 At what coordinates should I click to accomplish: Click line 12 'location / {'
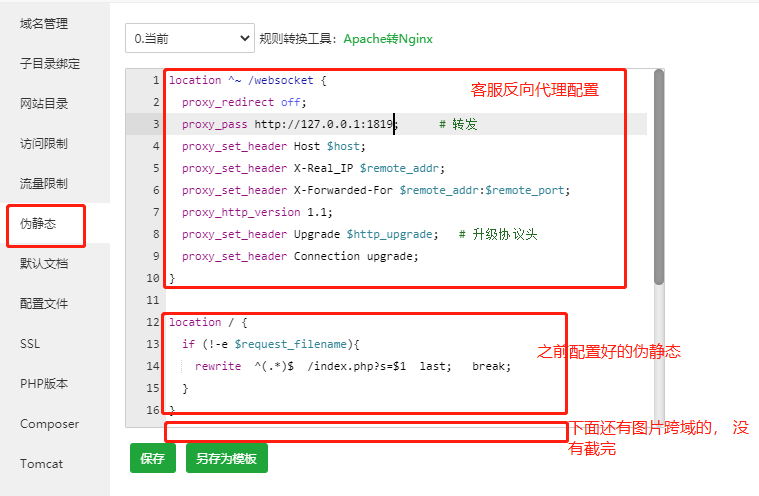click(208, 322)
